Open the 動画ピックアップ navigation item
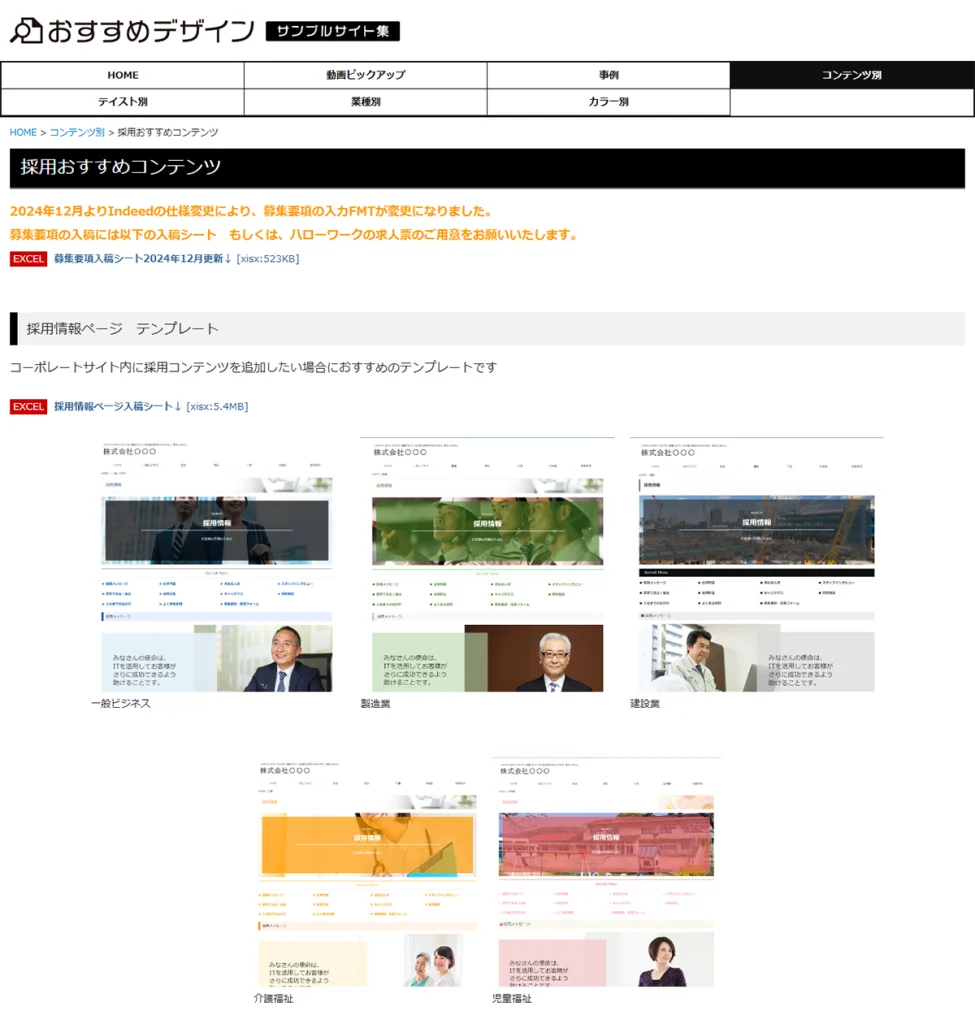The image size is (975, 1024). [x=365, y=76]
